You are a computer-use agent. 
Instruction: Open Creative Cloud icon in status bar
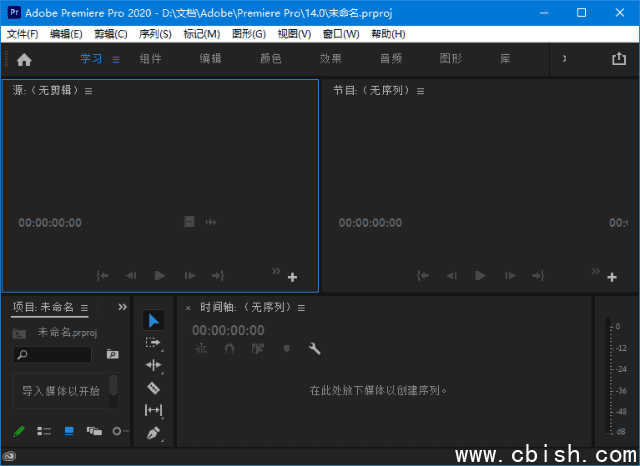tap(9, 456)
